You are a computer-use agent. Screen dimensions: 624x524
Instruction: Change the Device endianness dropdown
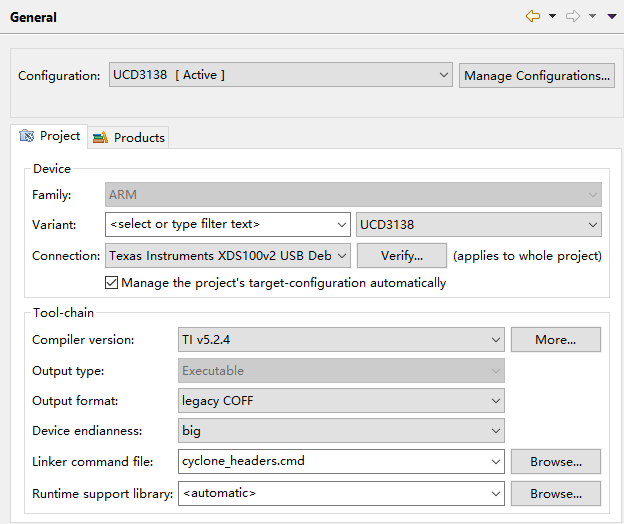[340, 431]
